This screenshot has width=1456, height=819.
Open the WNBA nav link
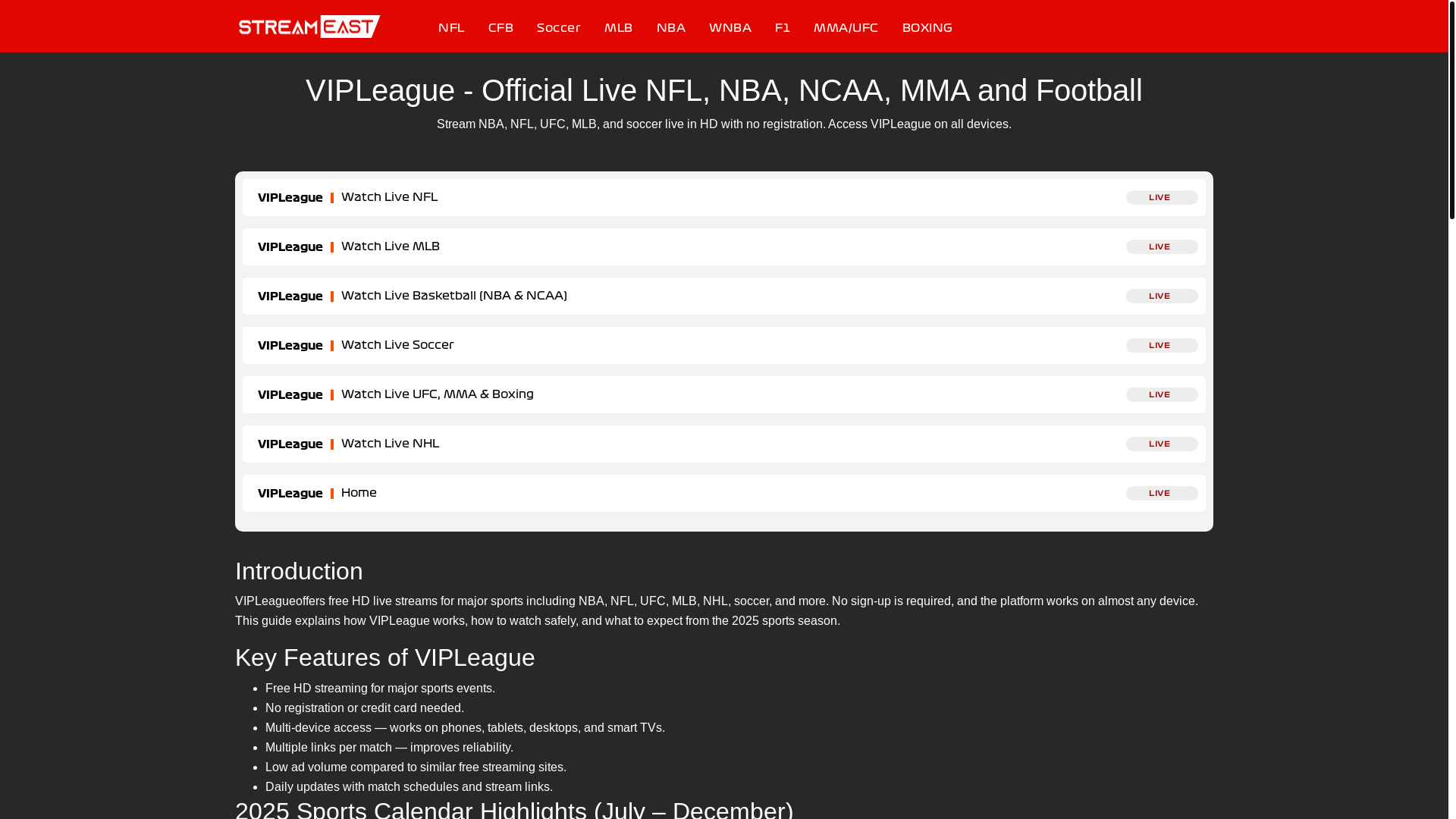point(730,27)
